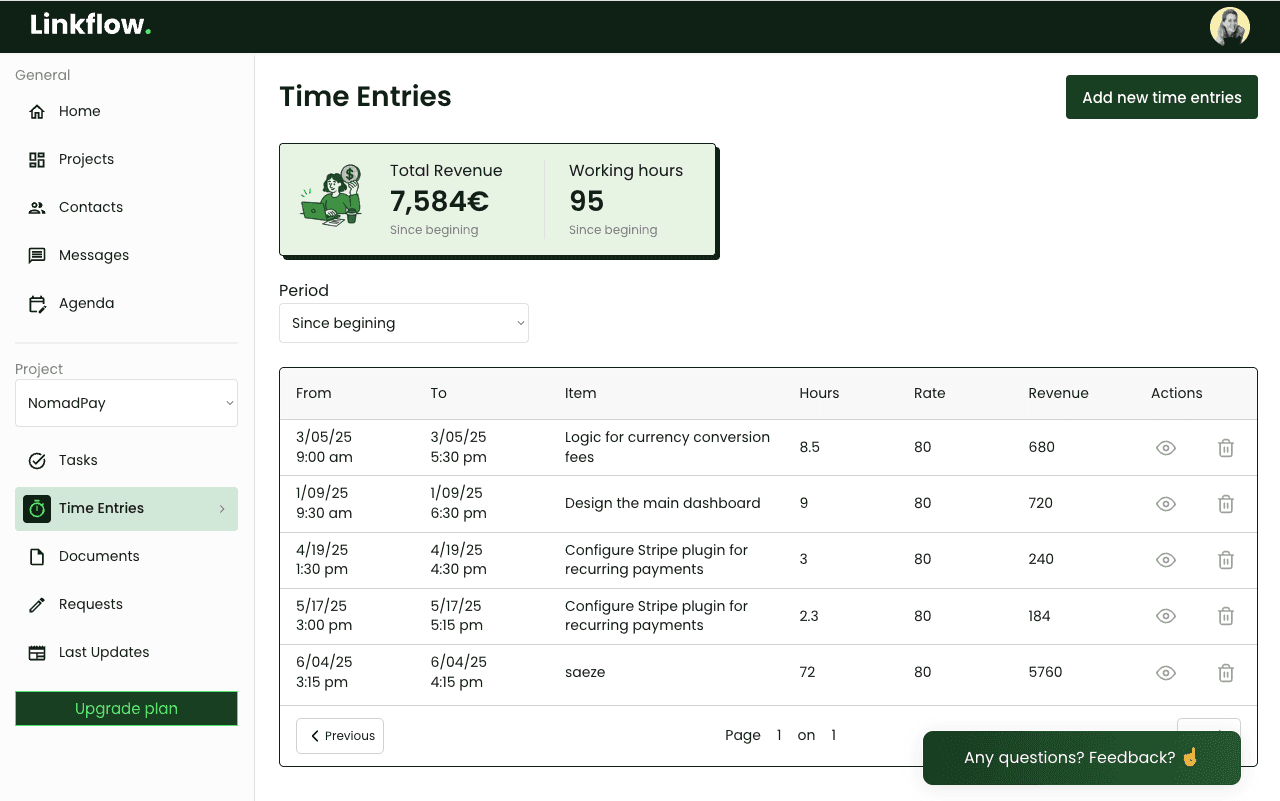Click the 'saeze' item text
This screenshot has width=1280, height=801.
pyautogui.click(x=585, y=672)
